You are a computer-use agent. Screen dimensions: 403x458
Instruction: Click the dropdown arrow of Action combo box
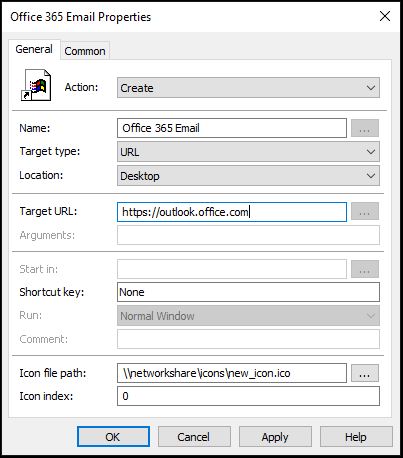pyautogui.click(x=371, y=88)
